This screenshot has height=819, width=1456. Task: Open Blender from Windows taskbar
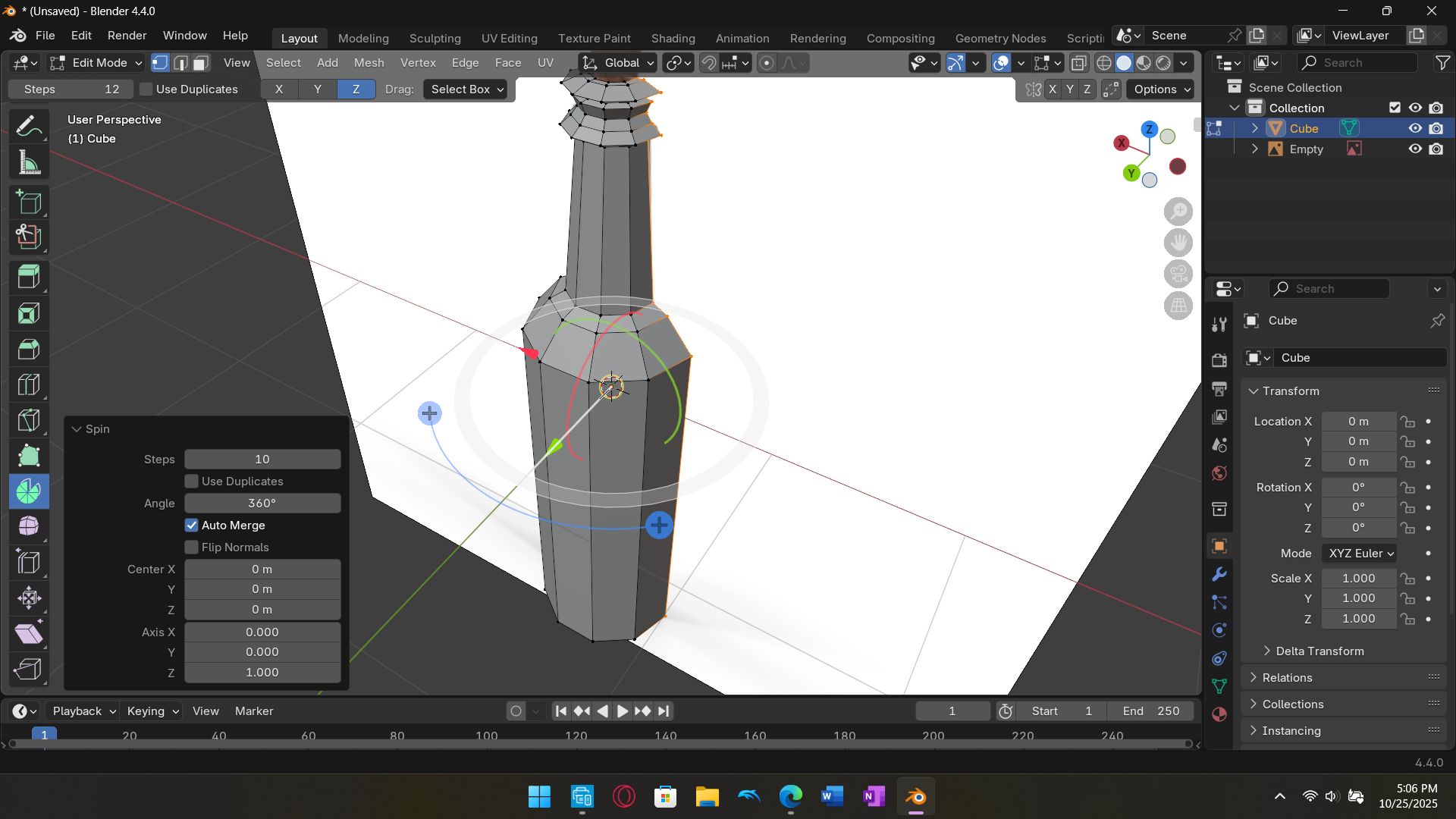[x=916, y=797]
